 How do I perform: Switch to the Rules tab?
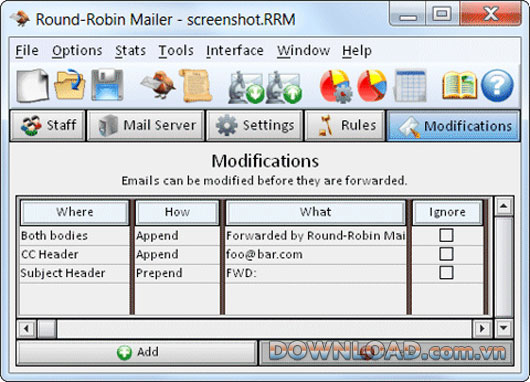pos(345,125)
